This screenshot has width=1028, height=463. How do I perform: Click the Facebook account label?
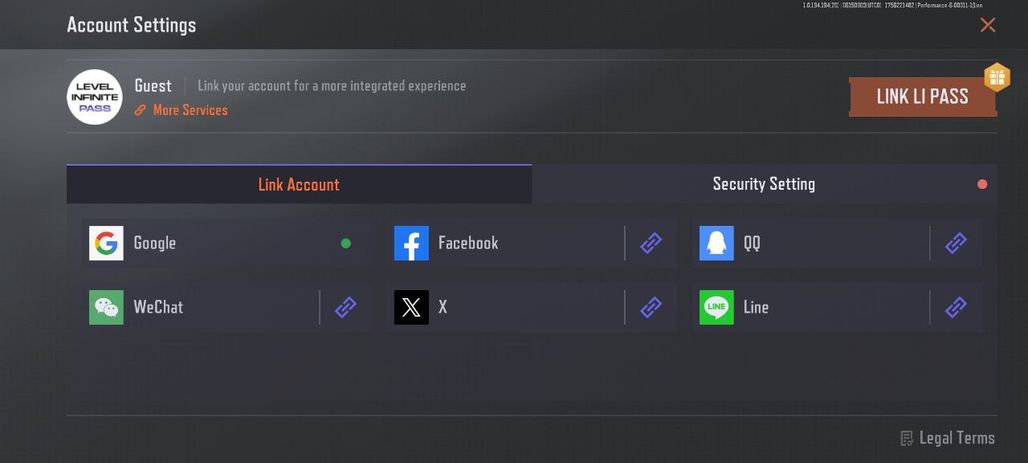point(468,243)
